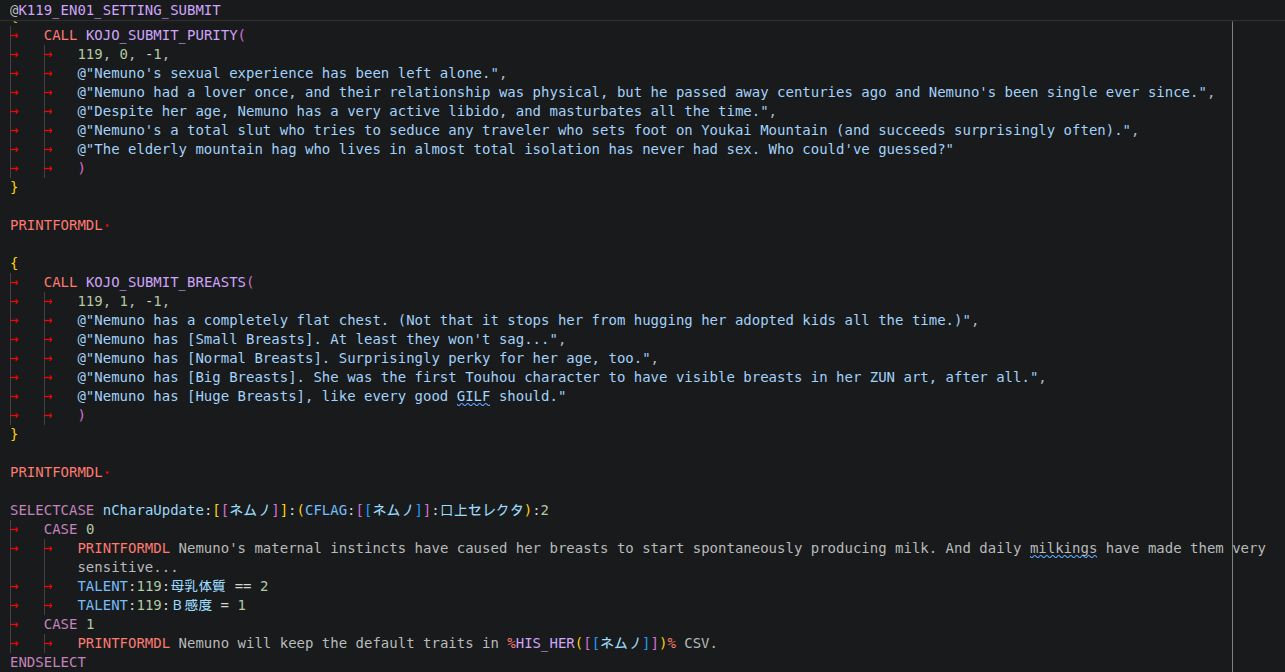Click the yellow closing brace after PURITY block
The width and height of the screenshot is (1285, 672).
pyautogui.click(x=14, y=187)
